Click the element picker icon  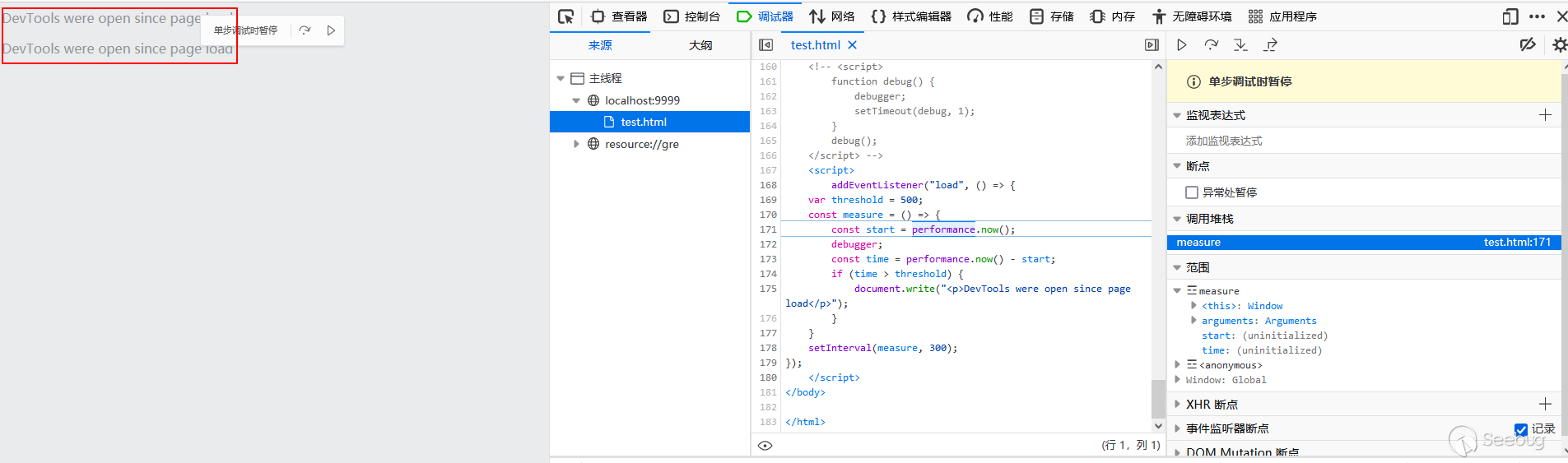coord(565,16)
